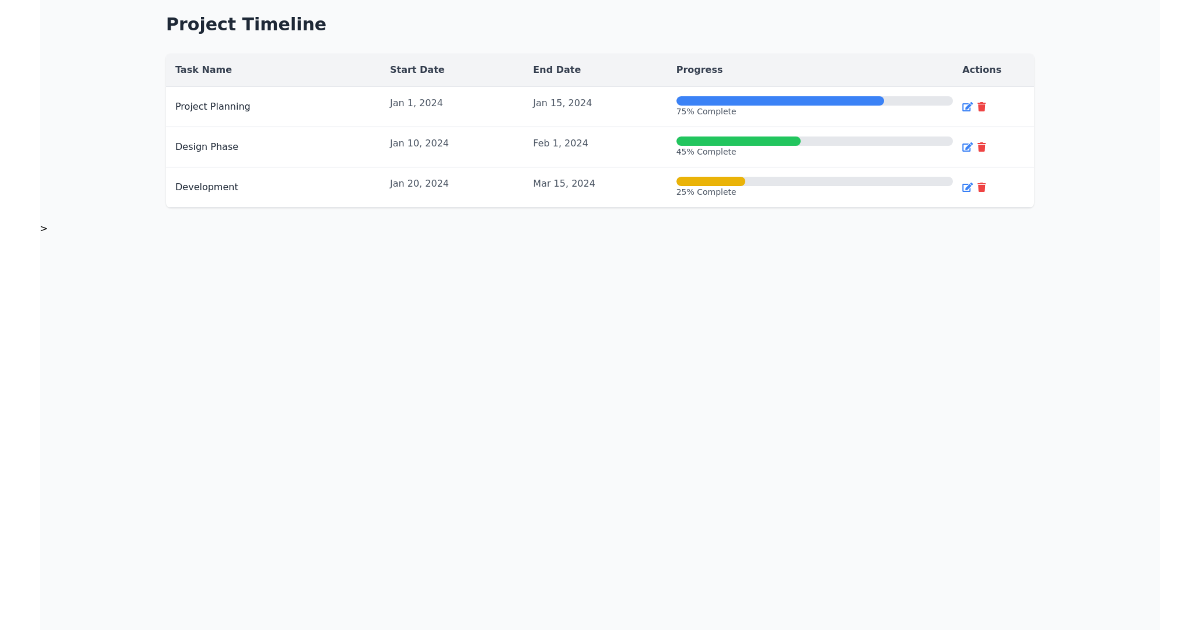Click the delete icon for Project Planning
1200x630 pixels.
(981, 106)
